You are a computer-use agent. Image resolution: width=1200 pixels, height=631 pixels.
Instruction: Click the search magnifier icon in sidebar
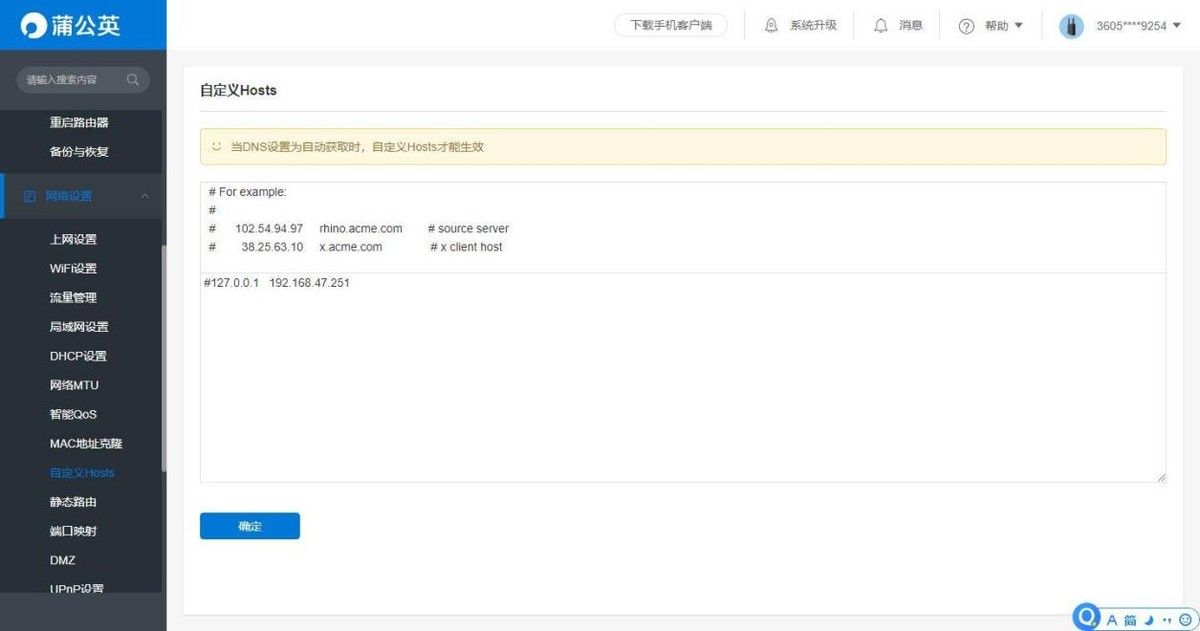click(x=133, y=80)
